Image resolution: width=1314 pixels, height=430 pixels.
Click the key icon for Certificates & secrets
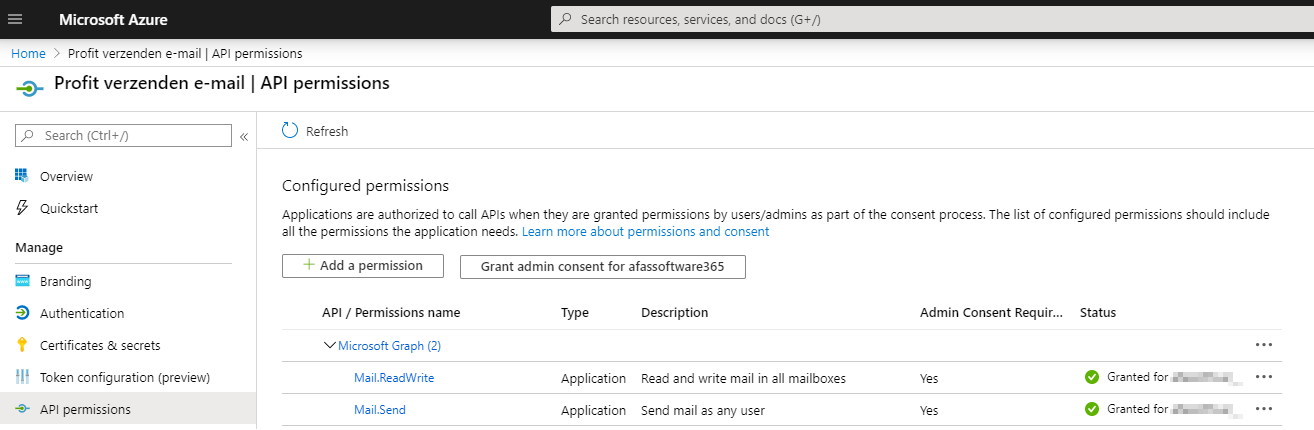tap(22, 345)
